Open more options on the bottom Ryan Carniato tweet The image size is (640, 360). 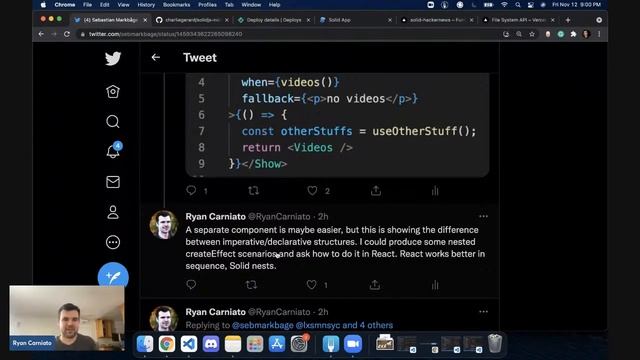coord(483,312)
